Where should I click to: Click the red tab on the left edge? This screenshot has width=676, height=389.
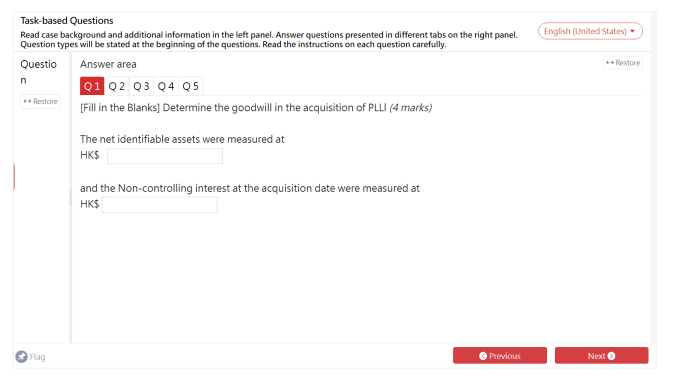pyautogui.click(x=14, y=177)
